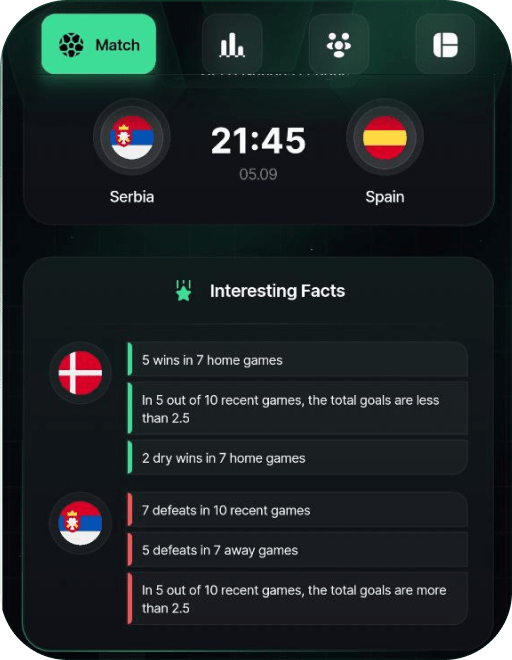Click the soccer ball icon
This screenshot has width=512, height=660.
click(71, 45)
